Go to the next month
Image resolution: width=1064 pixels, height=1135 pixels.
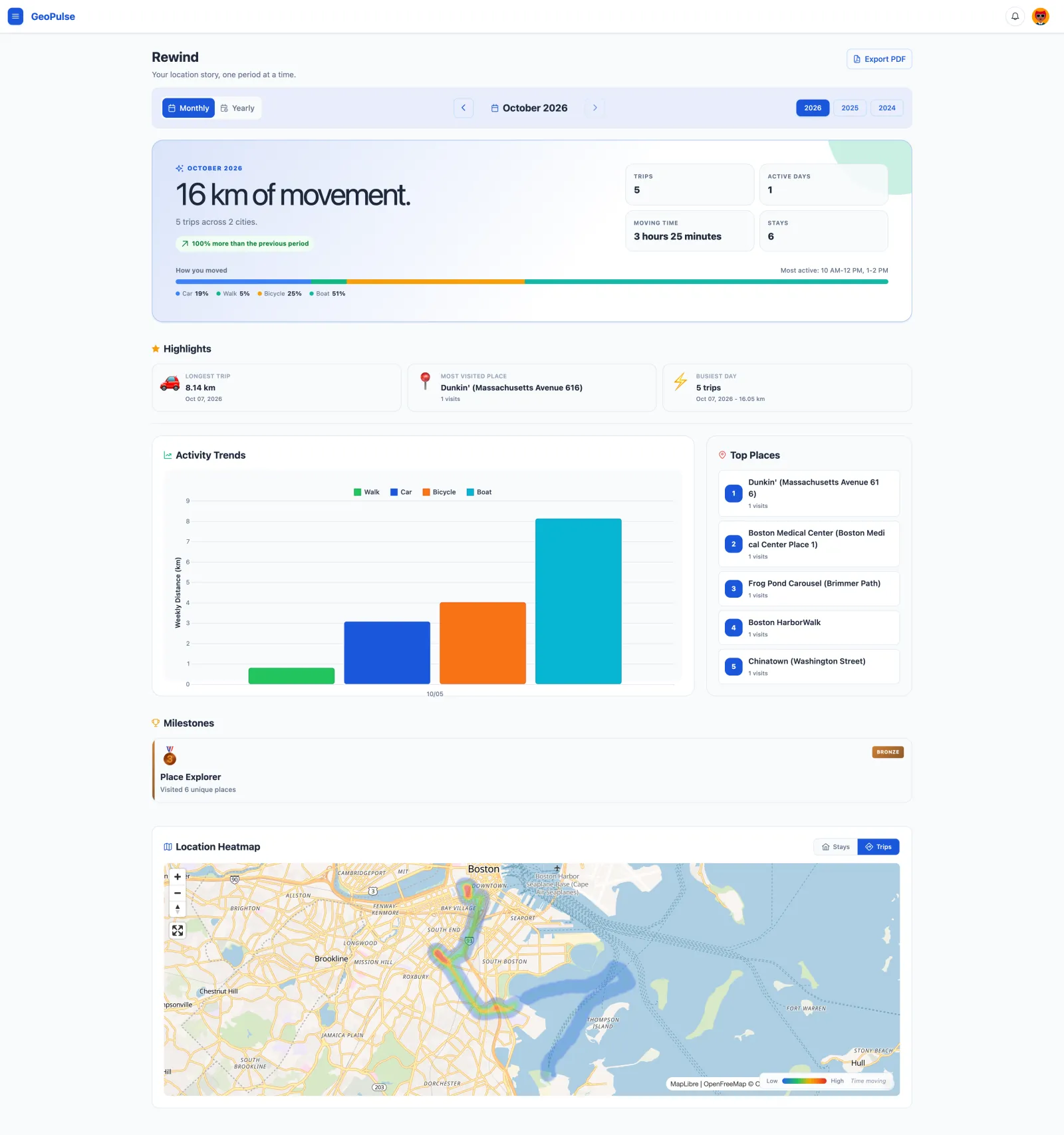coord(595,108)
